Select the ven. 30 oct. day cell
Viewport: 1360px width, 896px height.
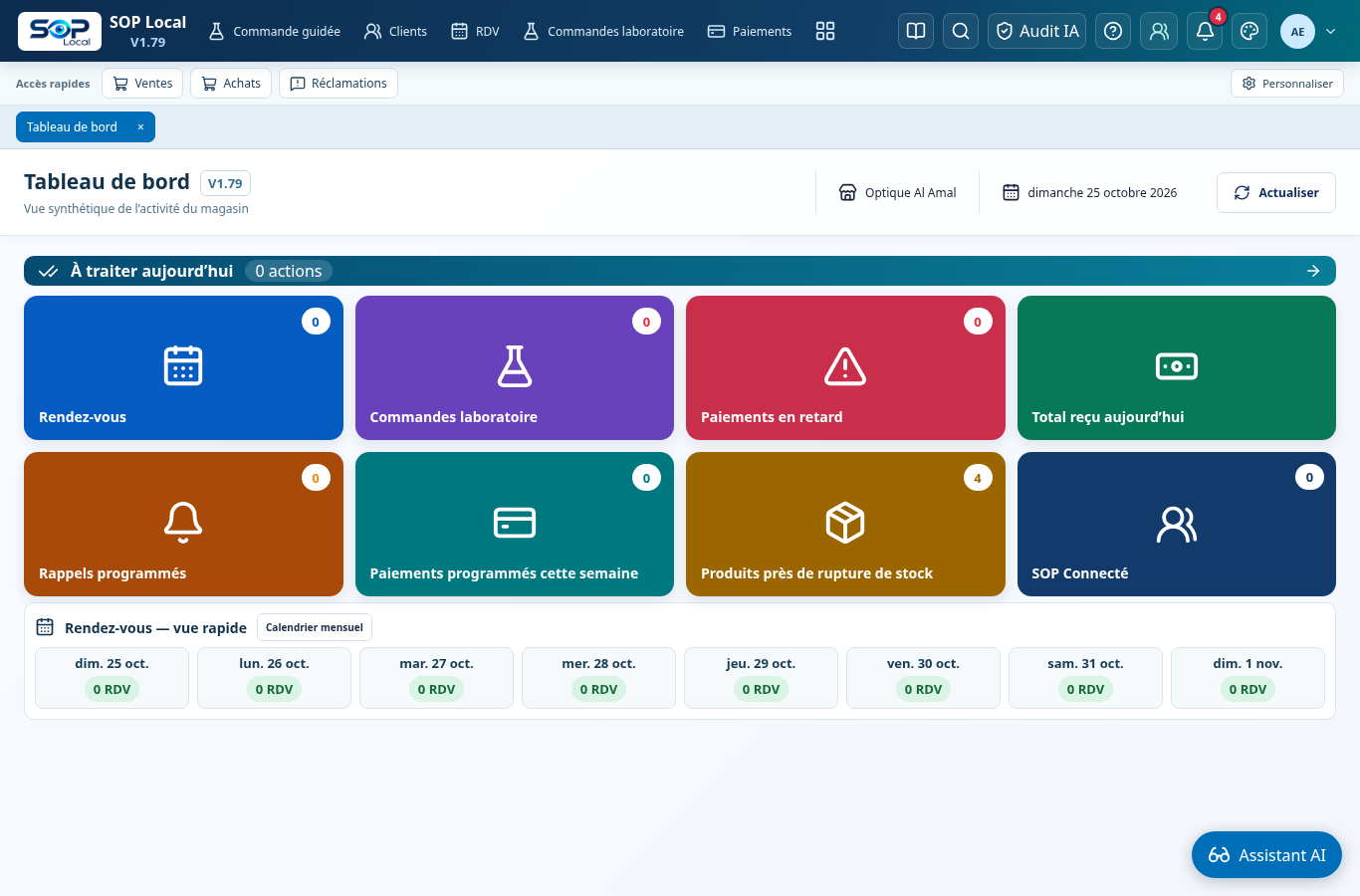923,678
